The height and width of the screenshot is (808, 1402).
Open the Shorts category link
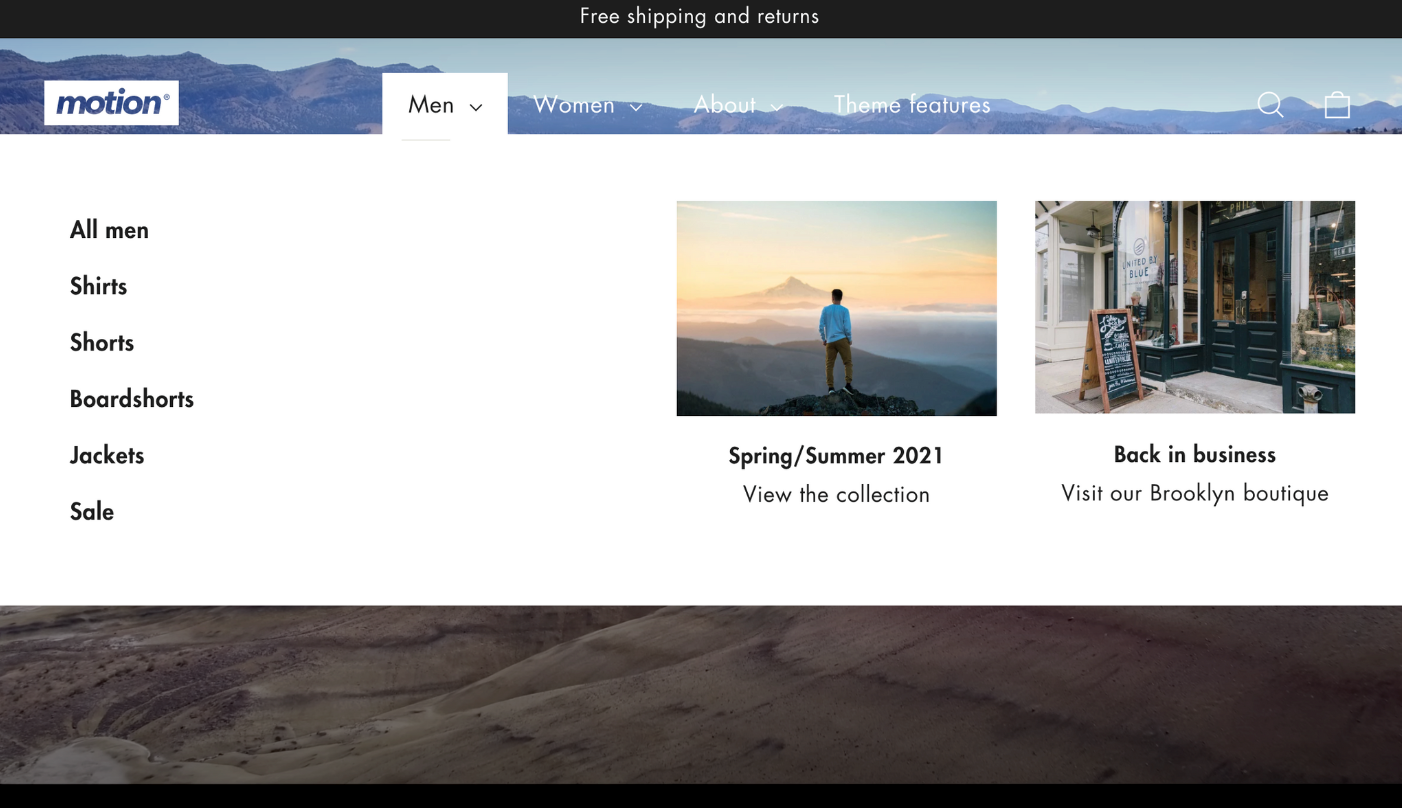click(x=102, y=342)
